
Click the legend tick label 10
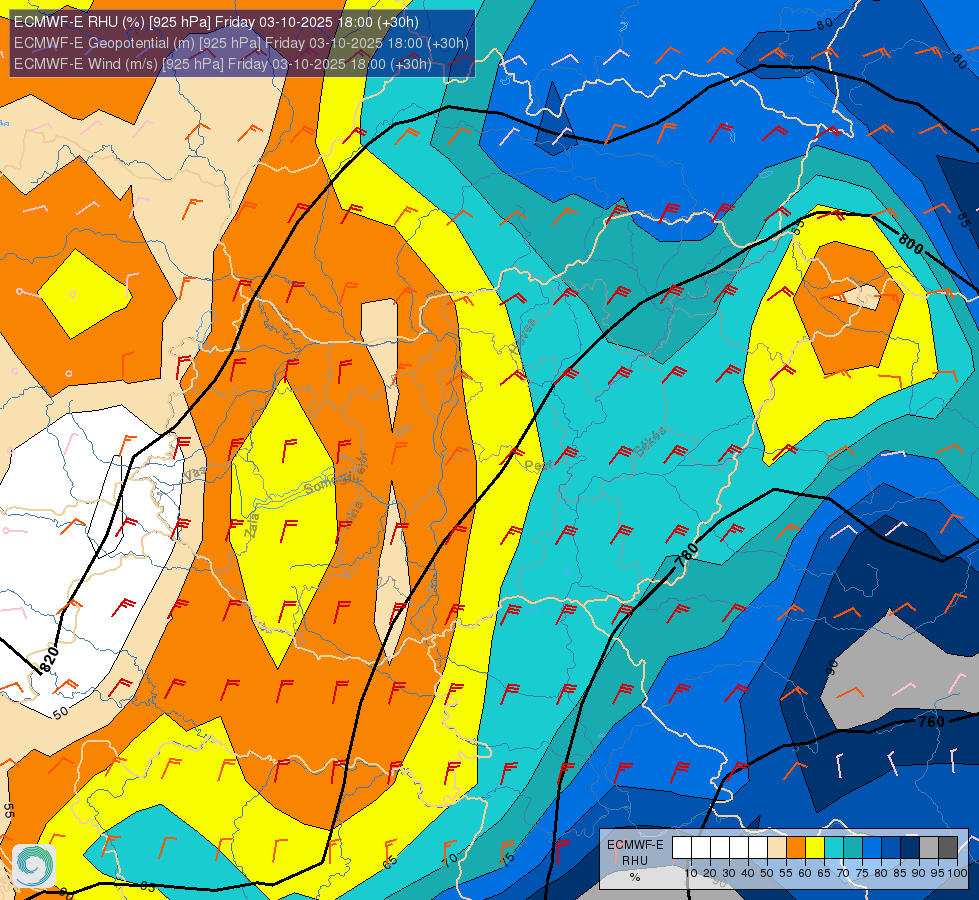click(691, 873)
